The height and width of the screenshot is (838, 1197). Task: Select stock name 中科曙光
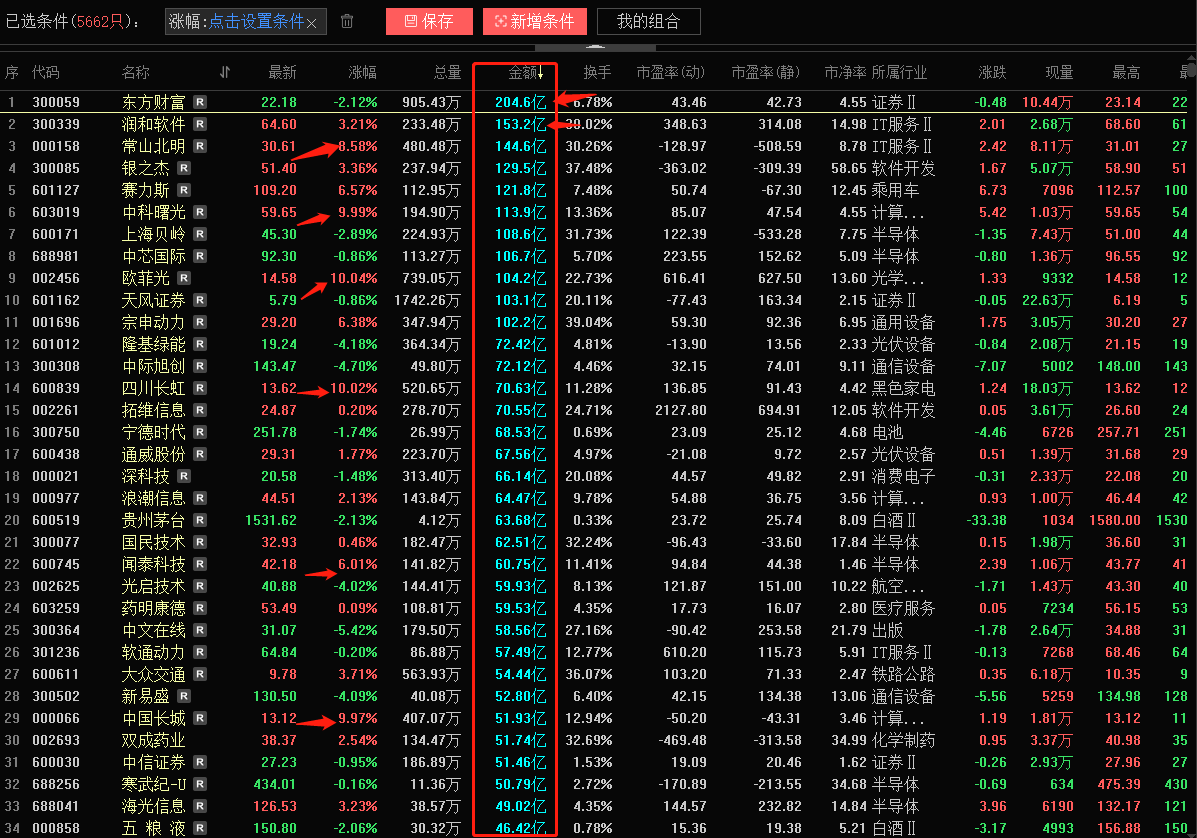153,212
